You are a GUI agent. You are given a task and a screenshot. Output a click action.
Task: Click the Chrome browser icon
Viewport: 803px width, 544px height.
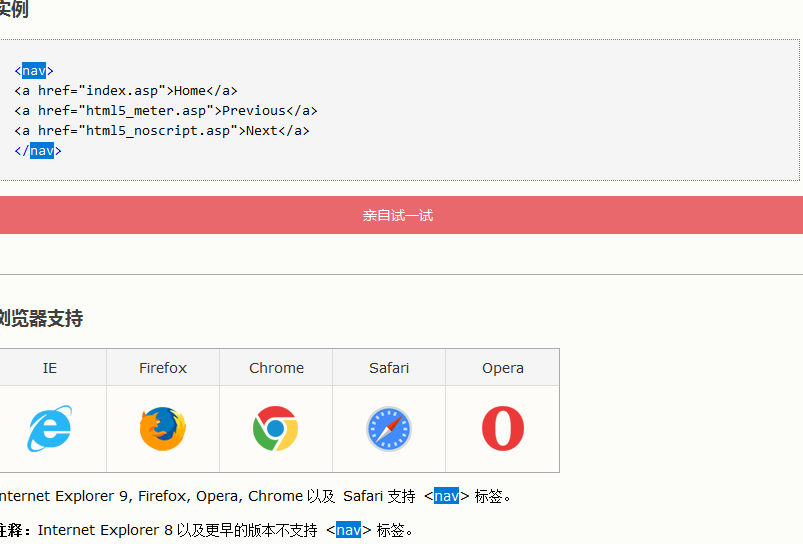click(x=276, y=429)
